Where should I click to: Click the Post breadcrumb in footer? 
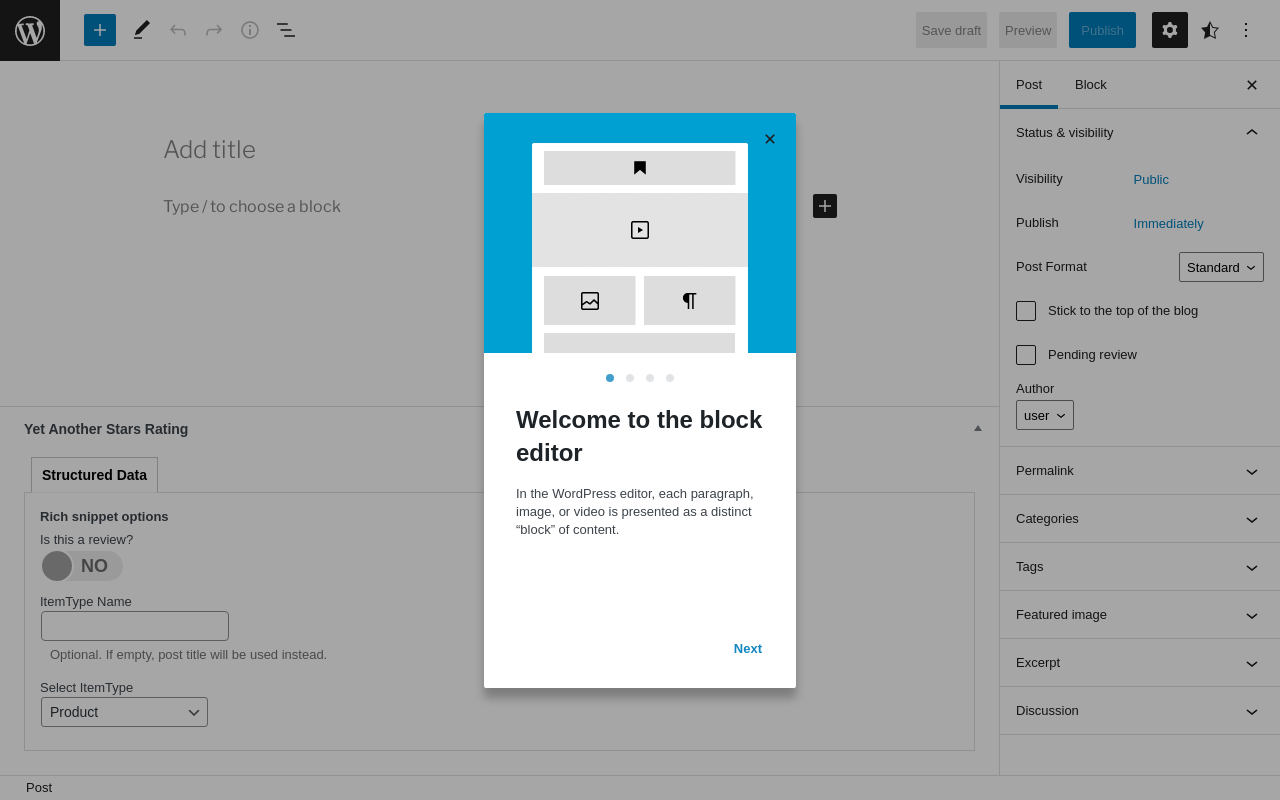(39, 787)
